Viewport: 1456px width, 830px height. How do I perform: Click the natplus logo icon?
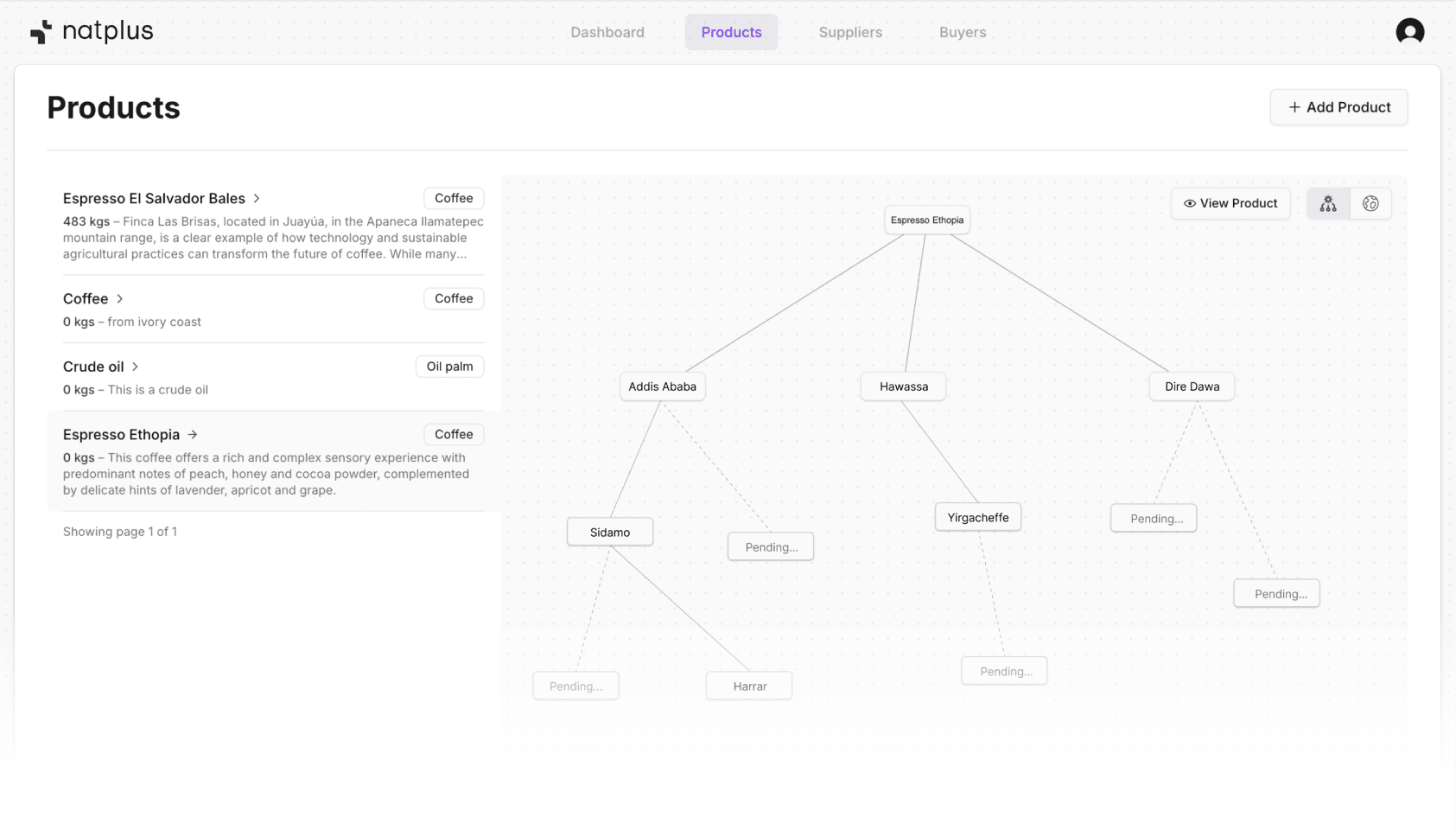click(x=41, y=33)
